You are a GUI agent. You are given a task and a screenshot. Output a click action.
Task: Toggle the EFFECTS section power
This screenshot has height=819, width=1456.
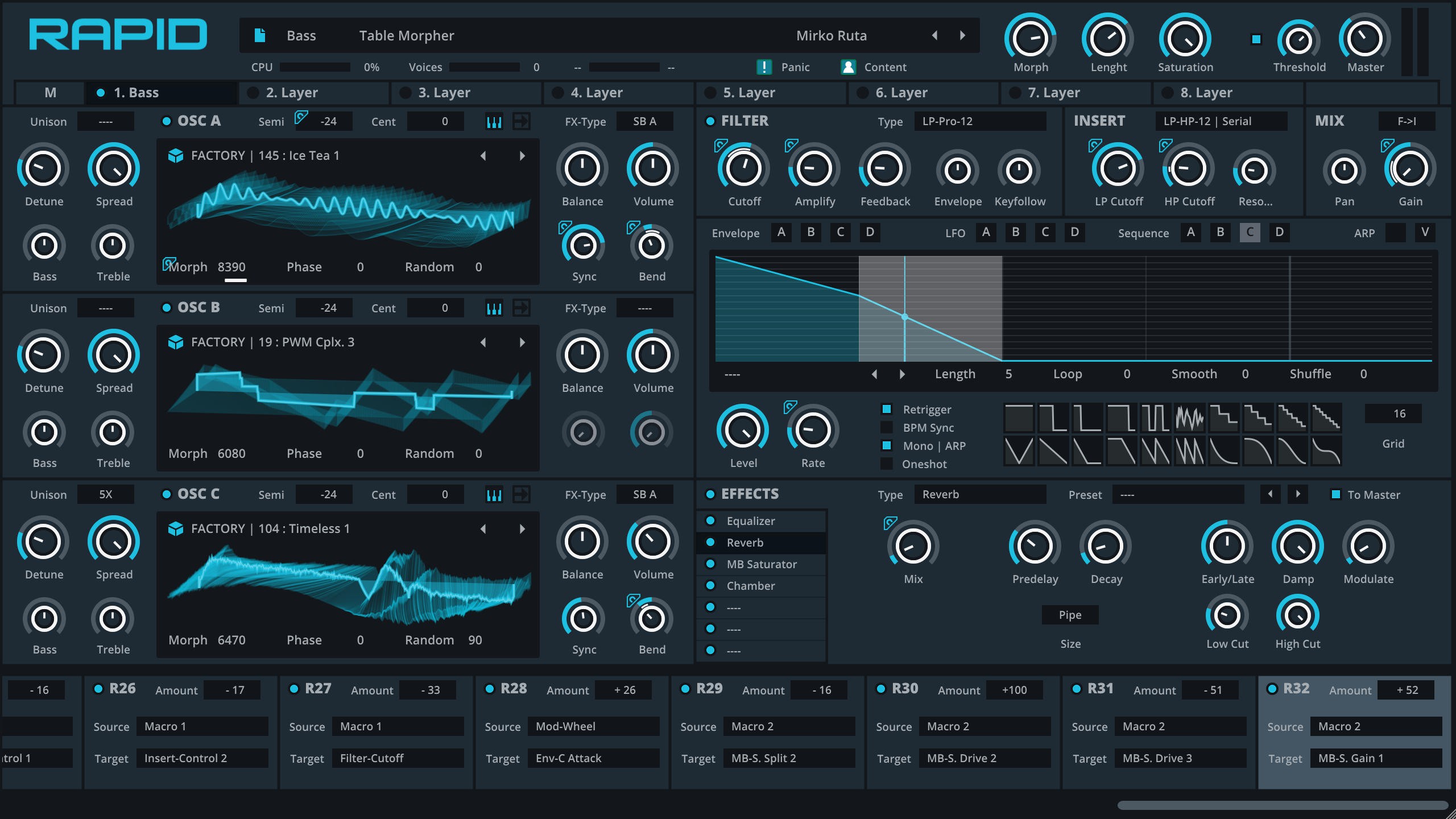coord(710,494)
